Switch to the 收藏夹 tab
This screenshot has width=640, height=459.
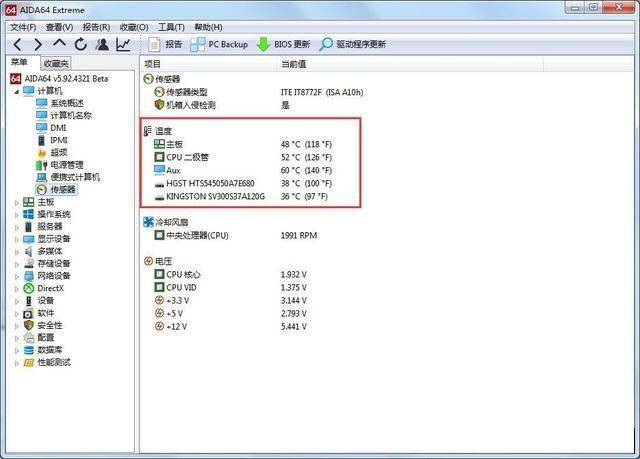[56, 64]
